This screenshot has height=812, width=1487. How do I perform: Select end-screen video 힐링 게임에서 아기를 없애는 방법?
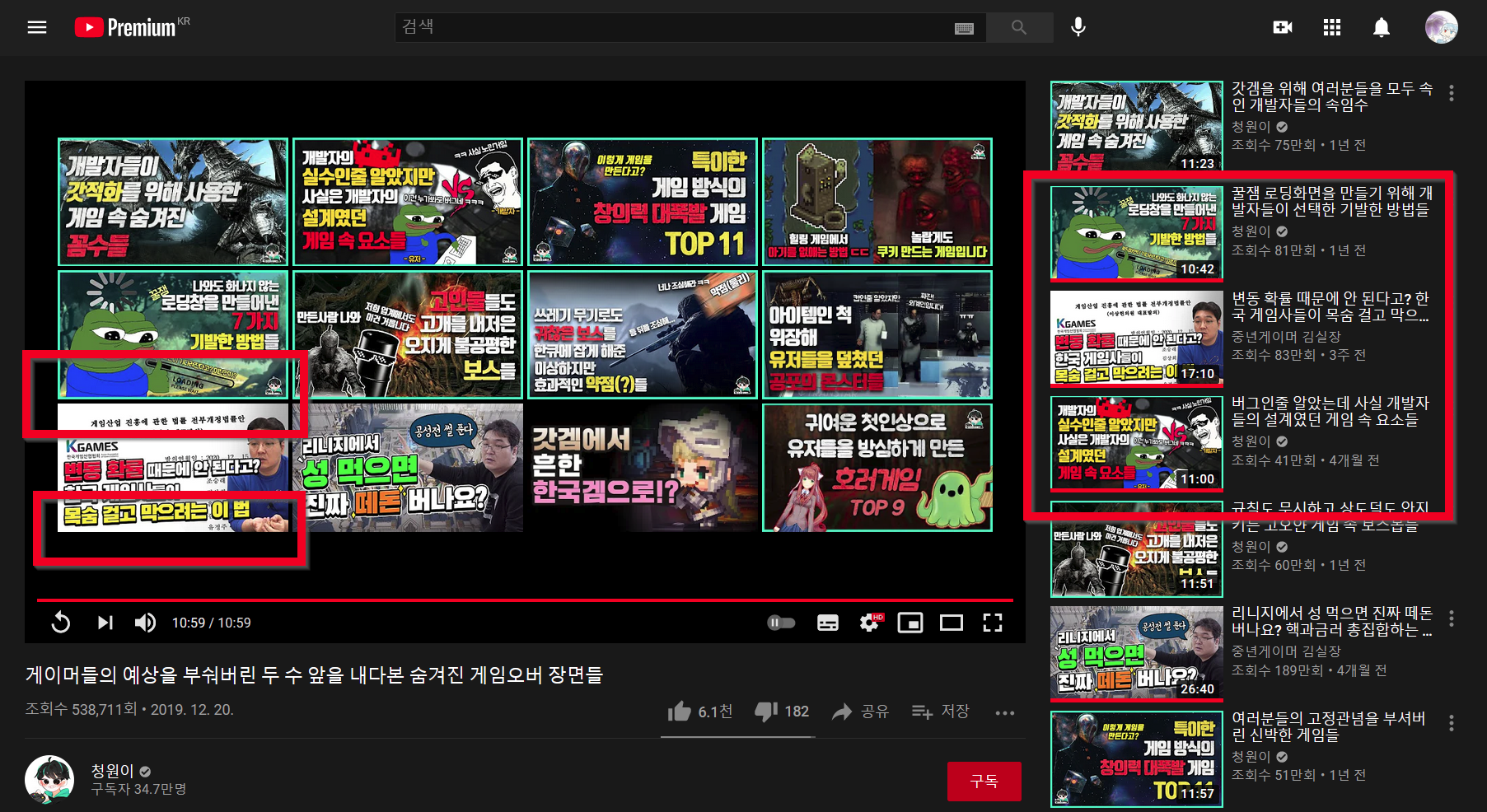(877, 202)
